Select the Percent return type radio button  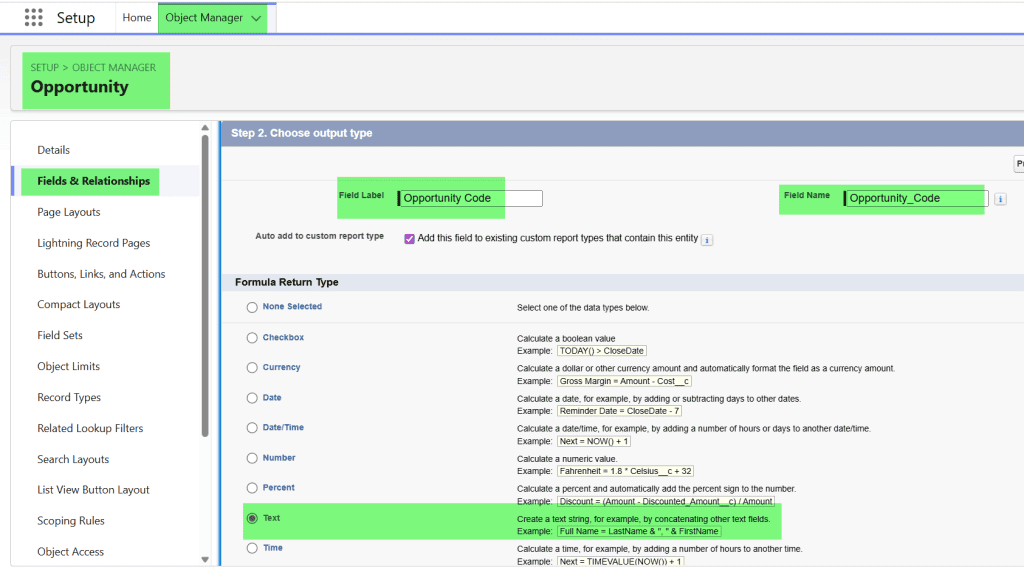point(252,488)
